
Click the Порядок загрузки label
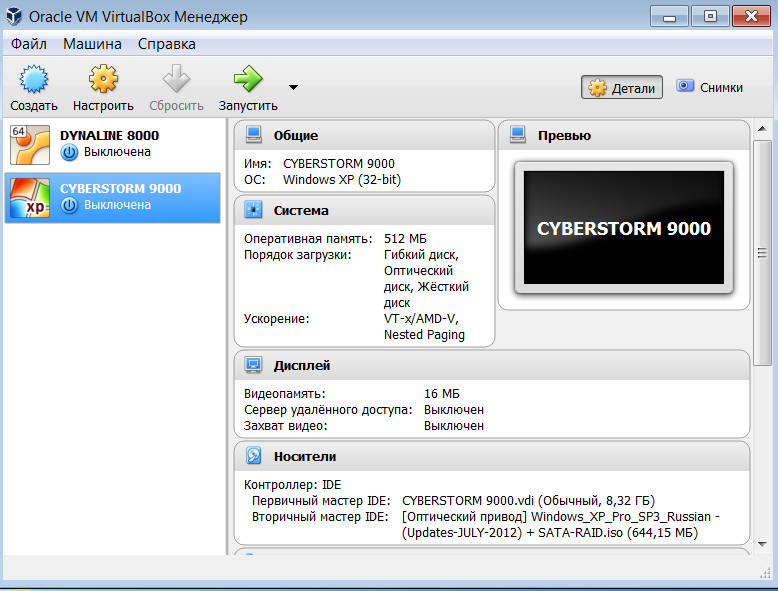297,255
